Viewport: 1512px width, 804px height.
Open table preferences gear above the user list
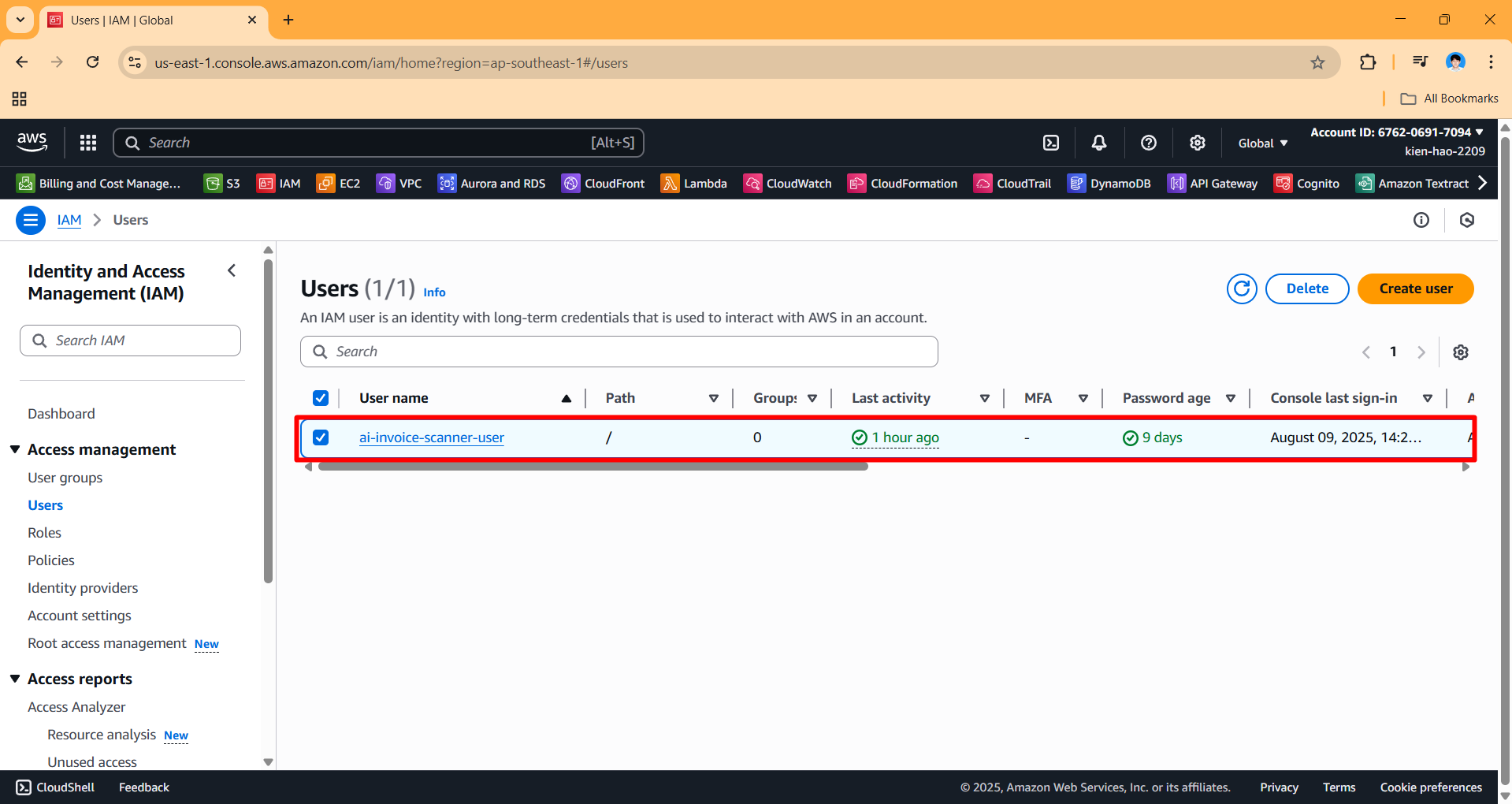tap(1461, 352)
